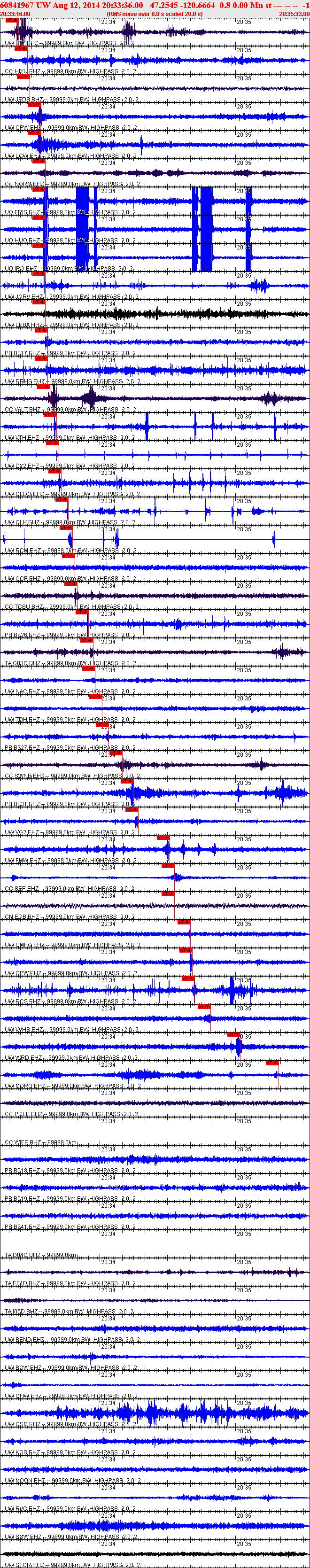Click the red pick marker on UW FMW trace
Viewport: 310px width, 1568px height.
163,838
